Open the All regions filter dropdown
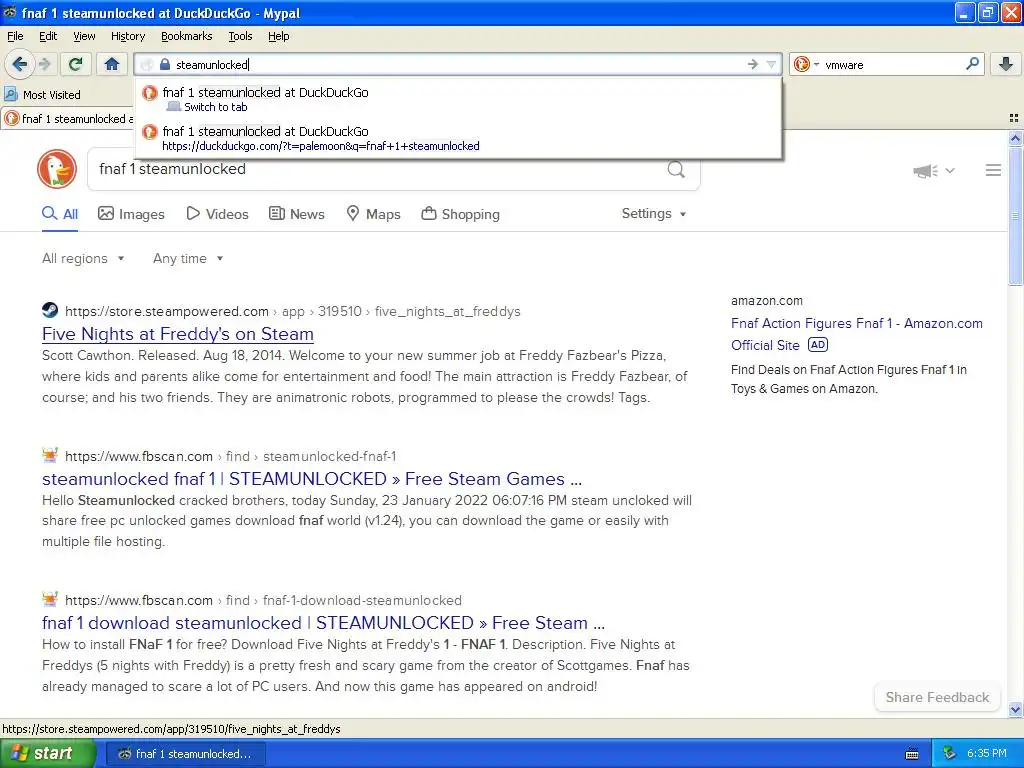The width and height of the screenshot is (1024, 768). click(83, 259)
